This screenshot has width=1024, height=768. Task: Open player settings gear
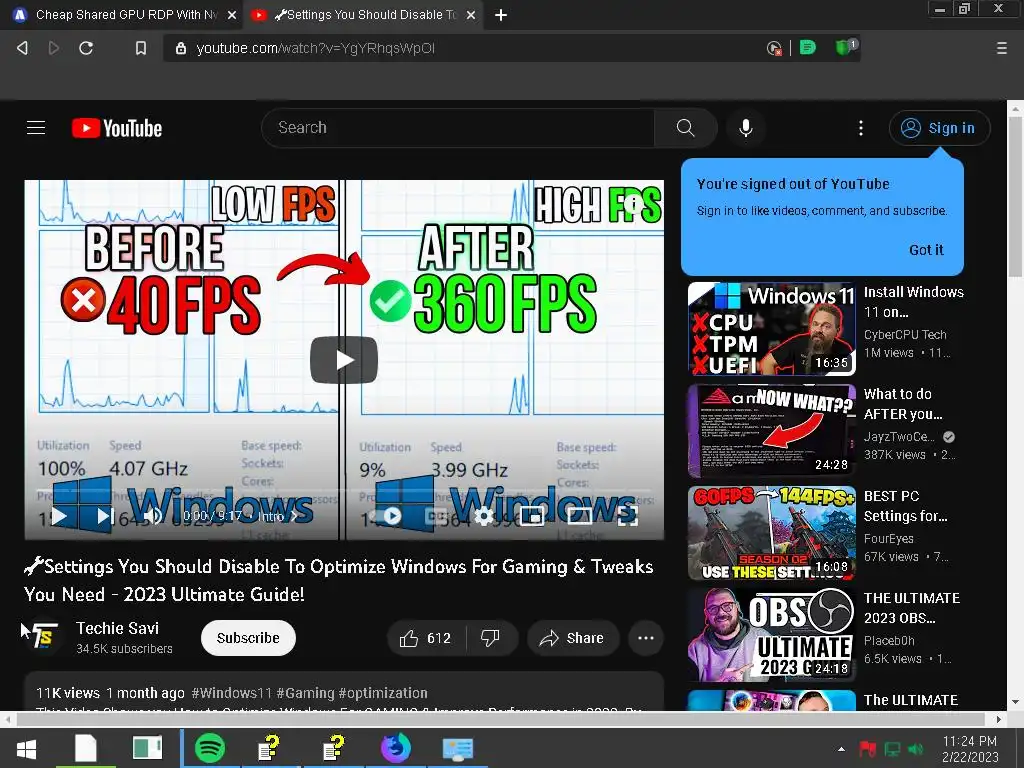click(x=484, y=517)
